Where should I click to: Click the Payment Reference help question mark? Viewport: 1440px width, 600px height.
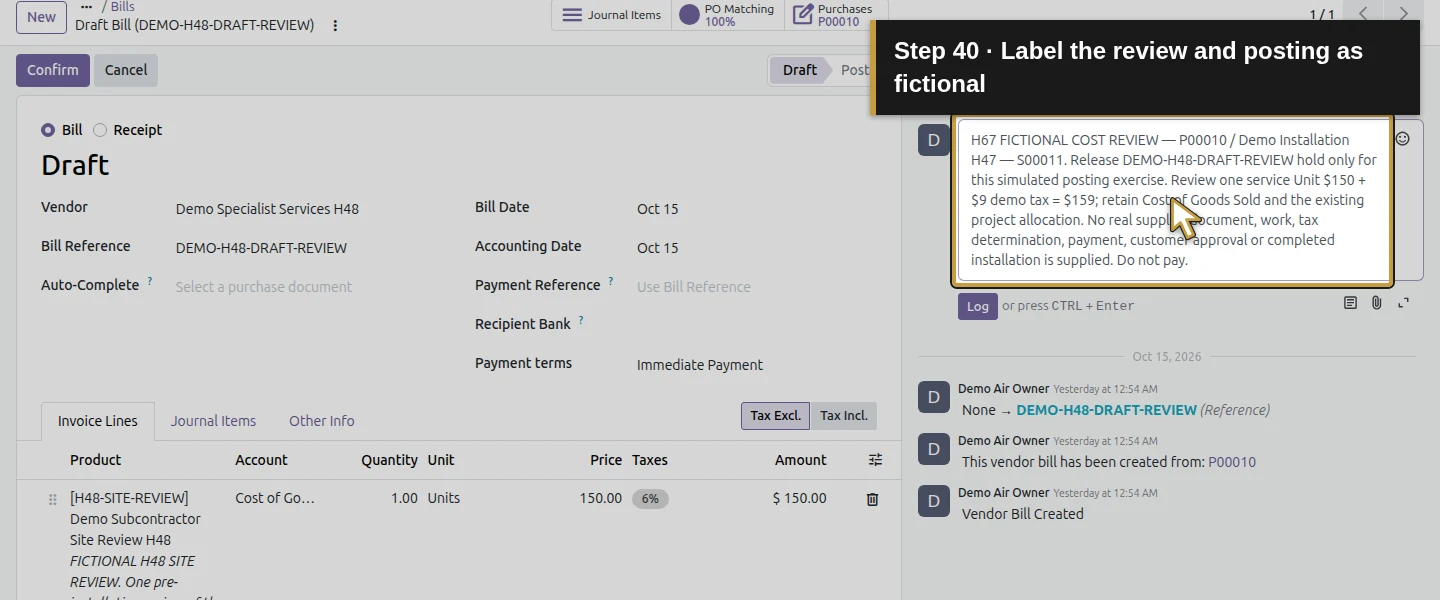611,282
